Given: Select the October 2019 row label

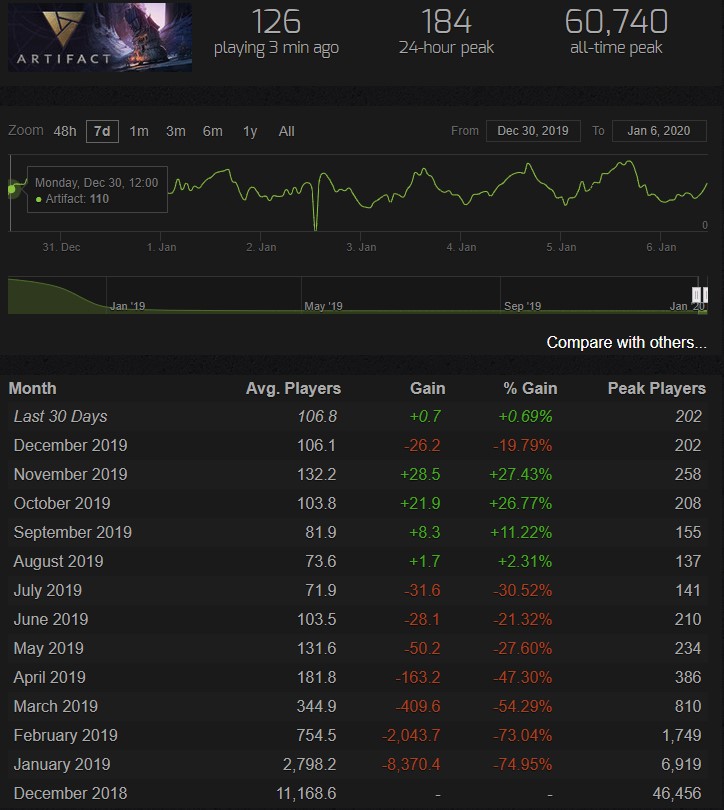Looking at the screenshot, I should point(62,503).
